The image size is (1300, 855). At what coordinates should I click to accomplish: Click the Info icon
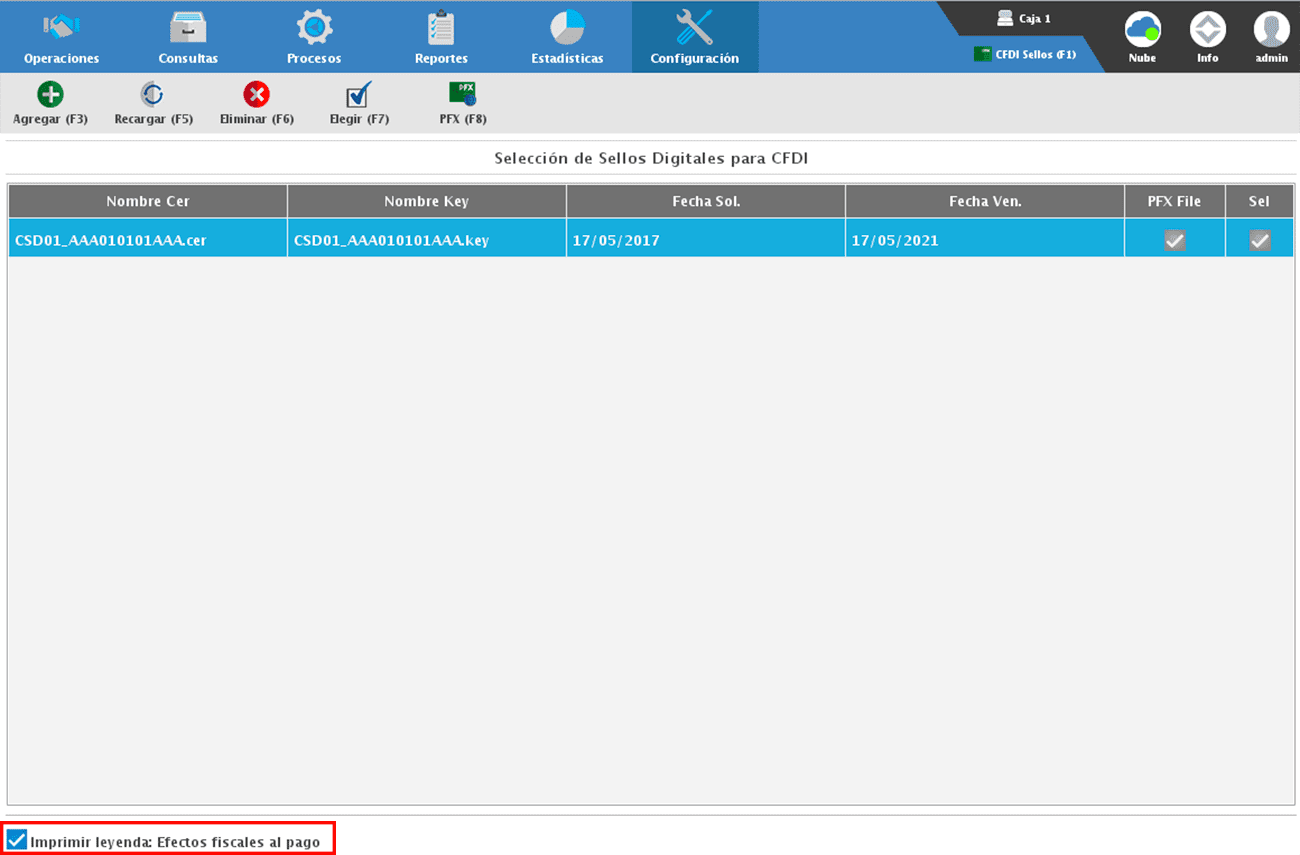[1207, 30]
